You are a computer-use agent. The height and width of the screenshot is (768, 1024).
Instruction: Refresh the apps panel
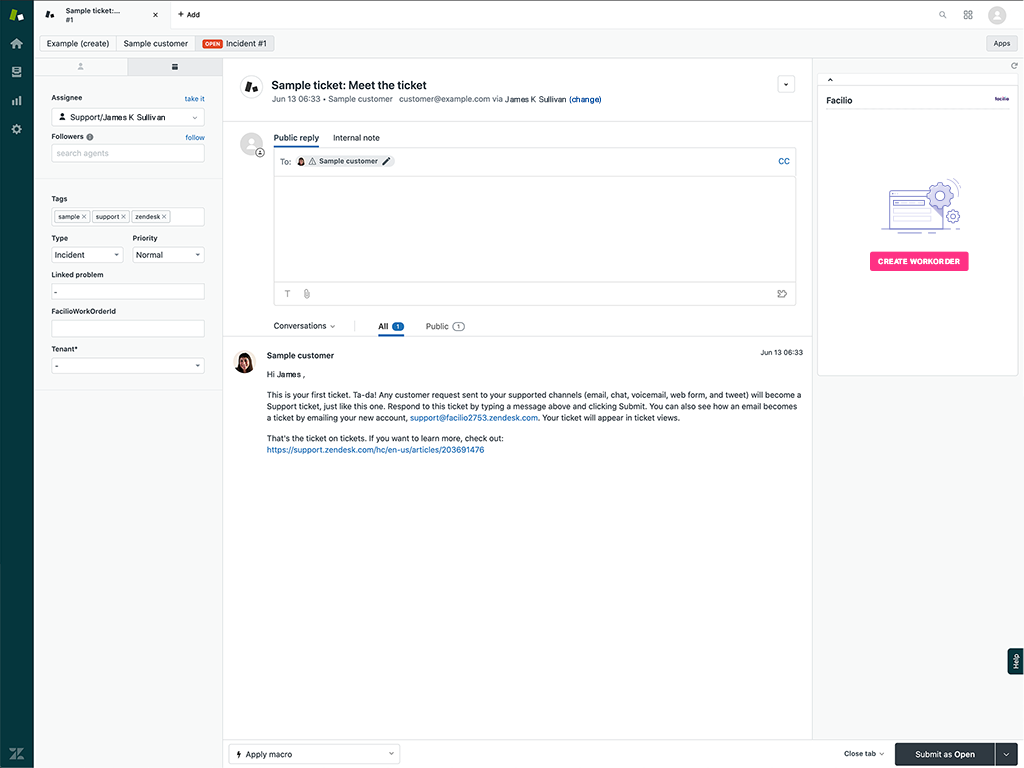[x=1014, y=66]
